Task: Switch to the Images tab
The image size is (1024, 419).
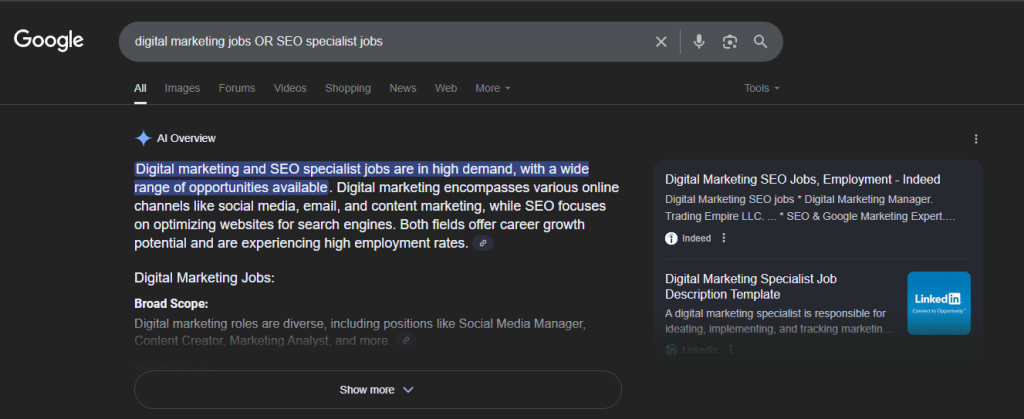Action: point(182,88)
